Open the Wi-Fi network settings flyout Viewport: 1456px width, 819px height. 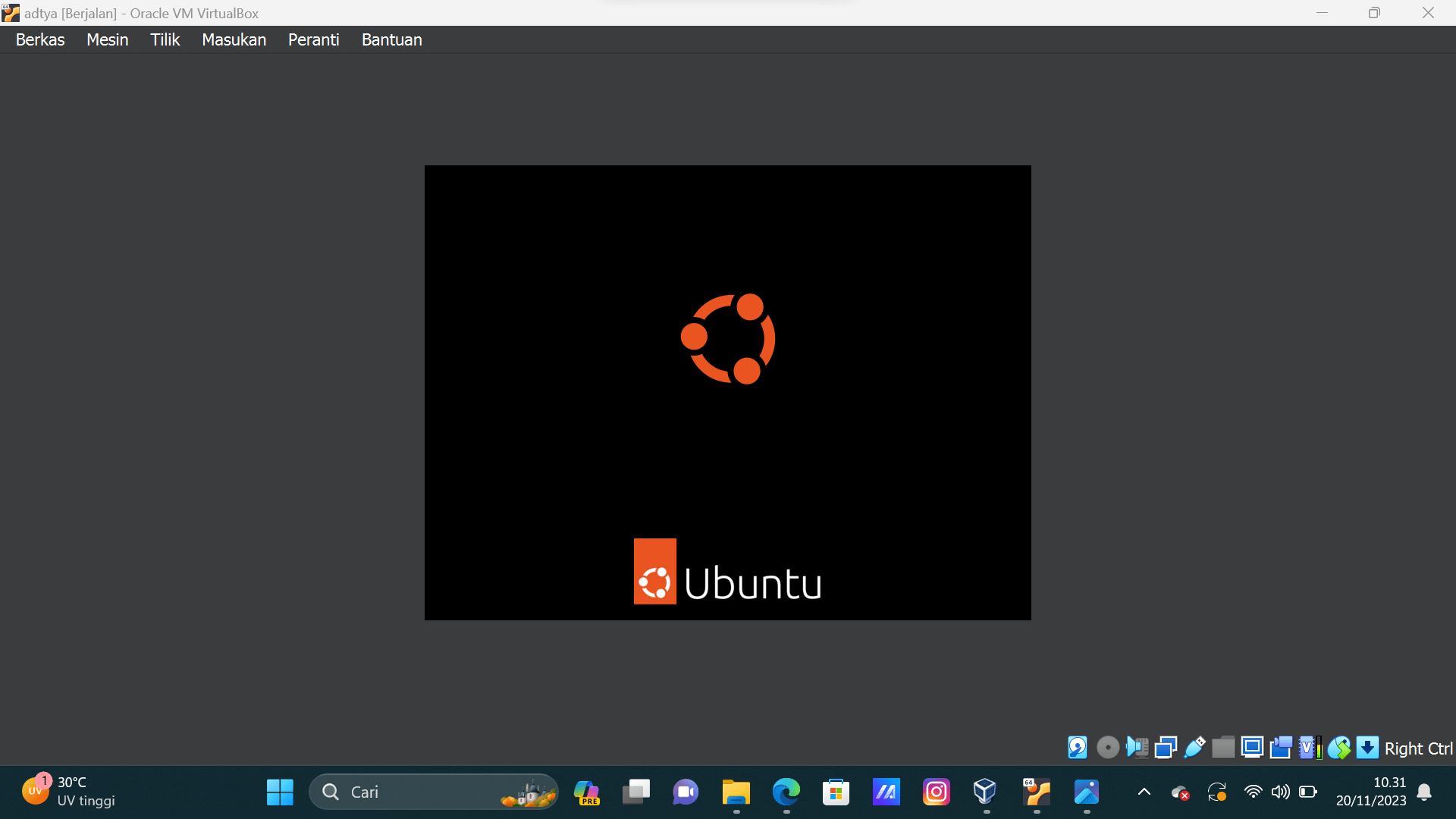[1253, 792]
